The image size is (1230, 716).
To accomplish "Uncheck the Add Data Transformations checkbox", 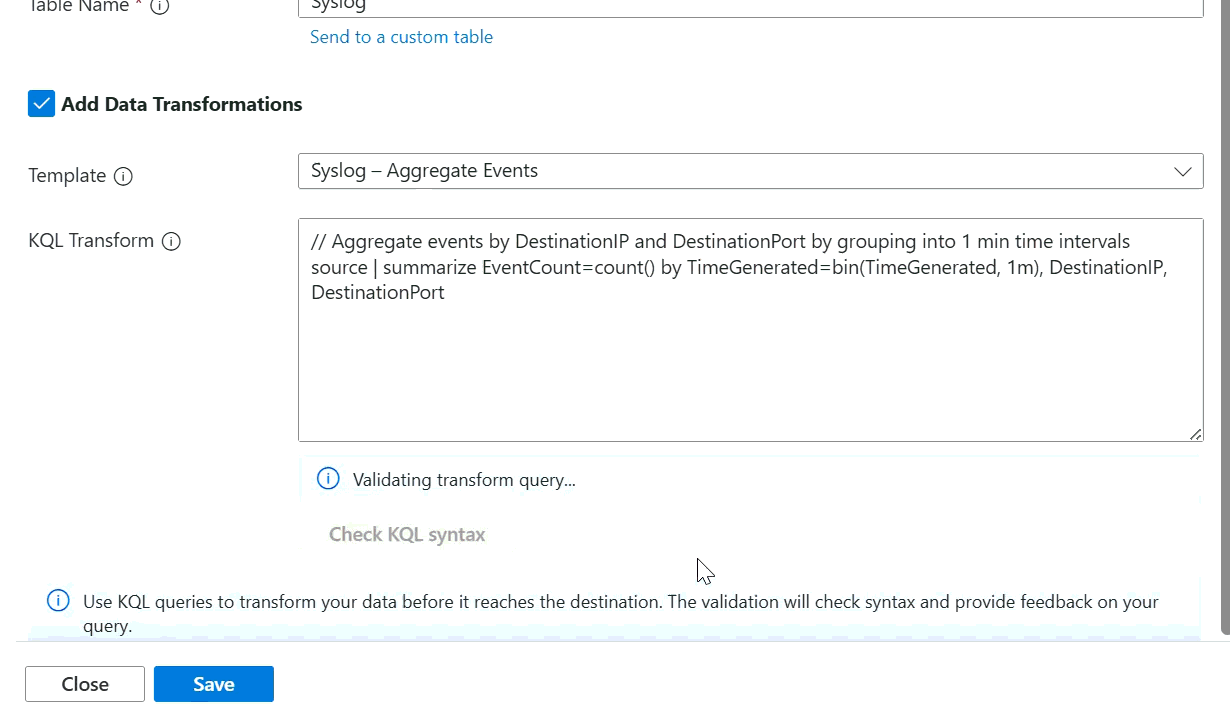I will point(41,104).
